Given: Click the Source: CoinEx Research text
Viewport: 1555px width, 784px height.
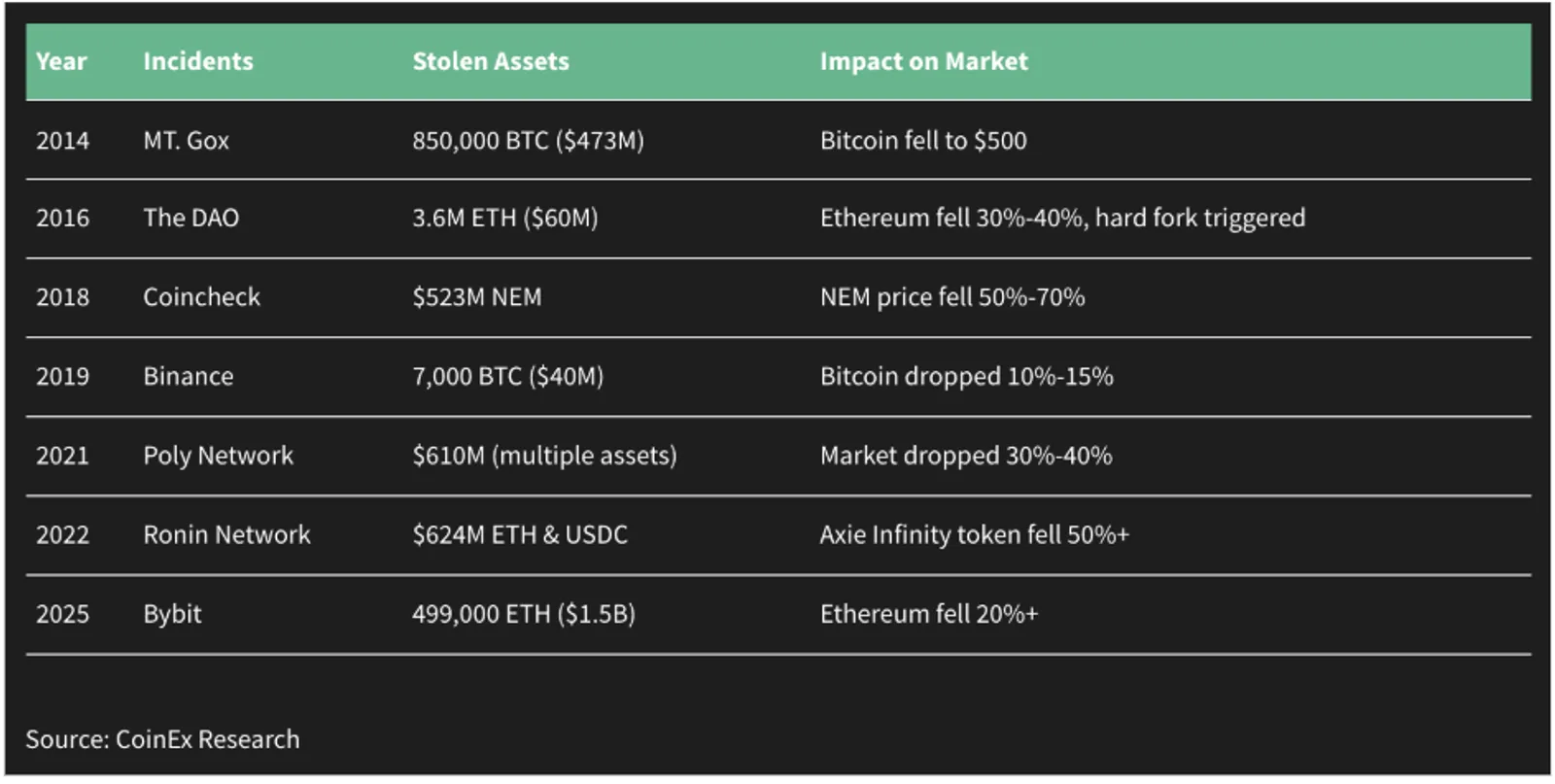Looking at the screenshot, I should pos(162,739).
